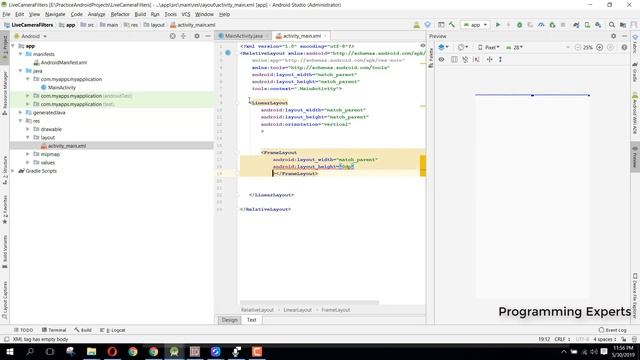The height and width of the screenshot is (360, 640).
Task: Toggle view options eye icon in Preview
Action: [441, 60]
